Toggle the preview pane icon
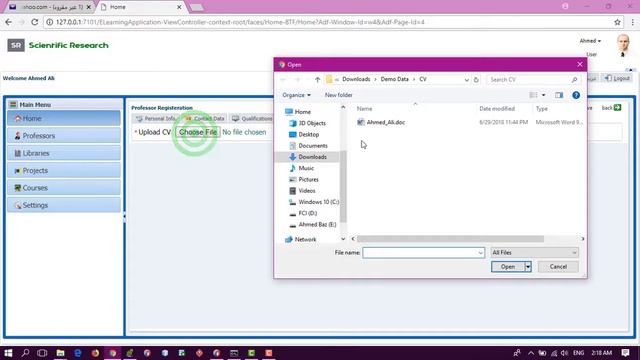Viewport: 640px width, 360px height. (559, 95)
